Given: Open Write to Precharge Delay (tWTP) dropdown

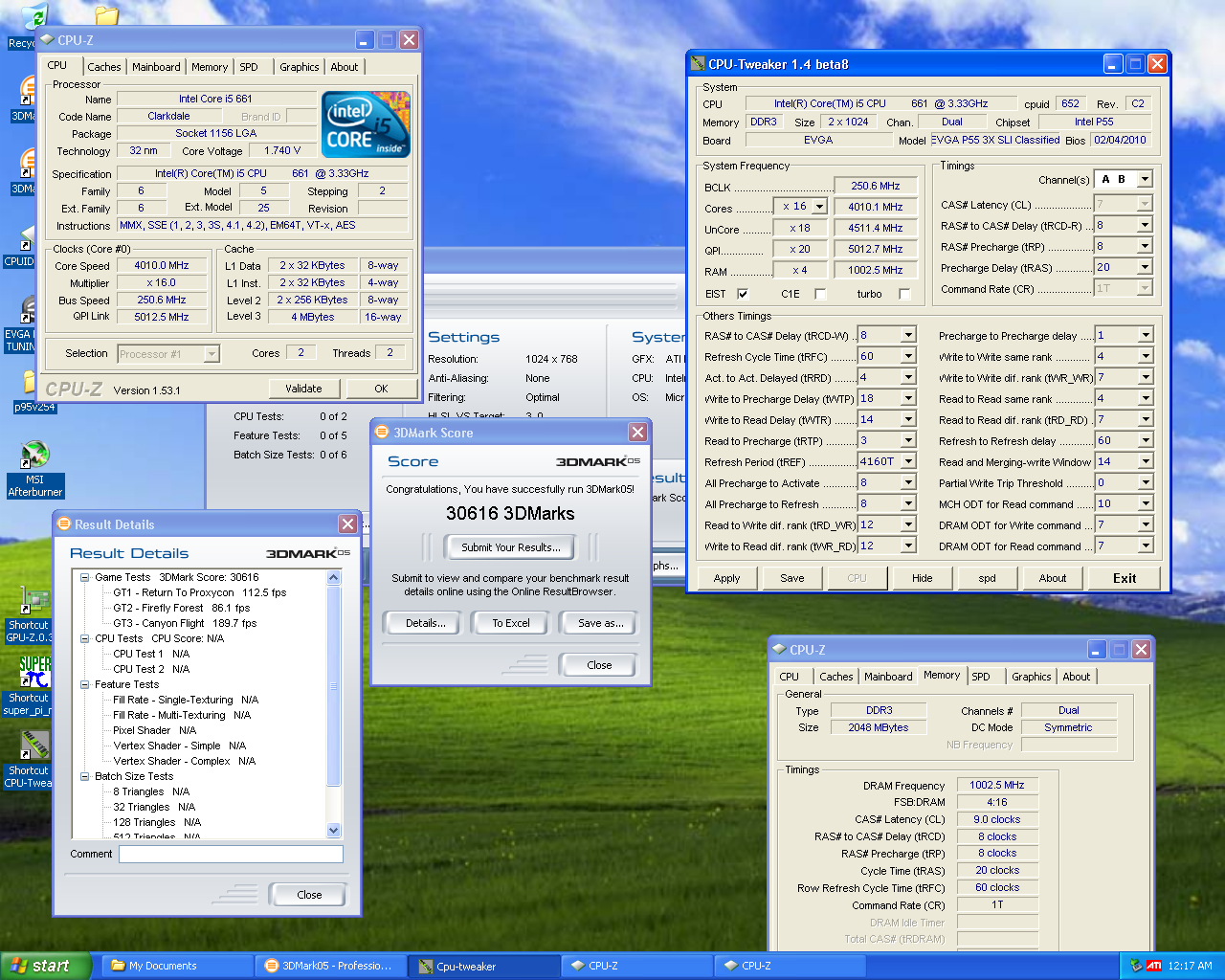Looking at the screenshot, I should point(908,398).
